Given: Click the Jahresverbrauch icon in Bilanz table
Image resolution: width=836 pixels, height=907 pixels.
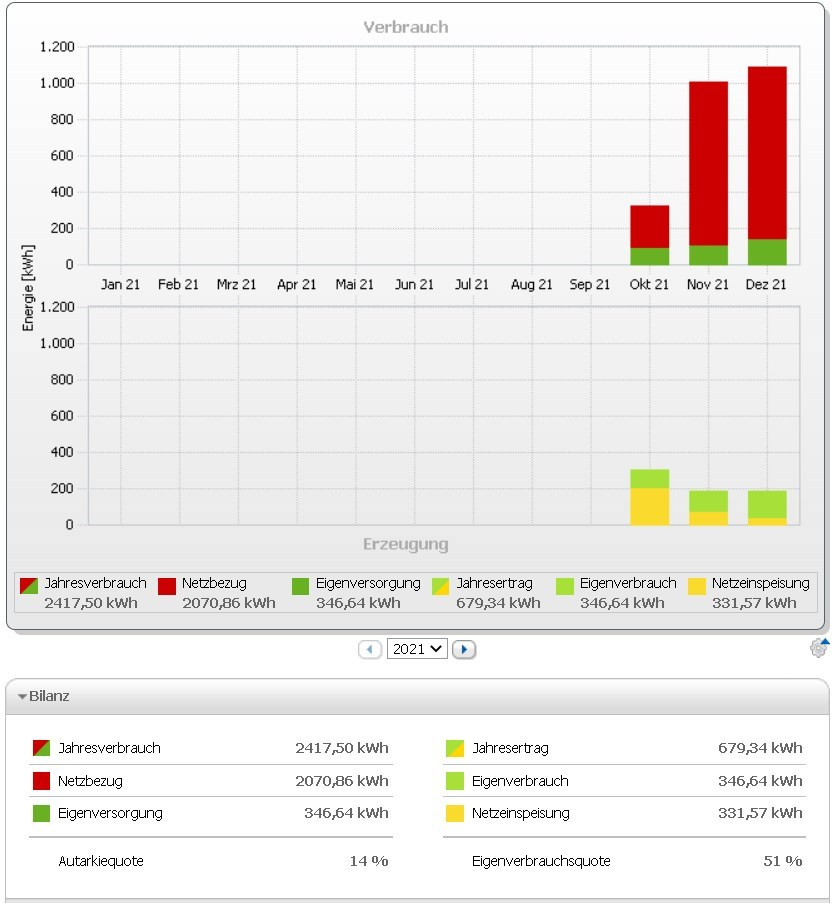Looking at the screenshot, I should [41, 748].
